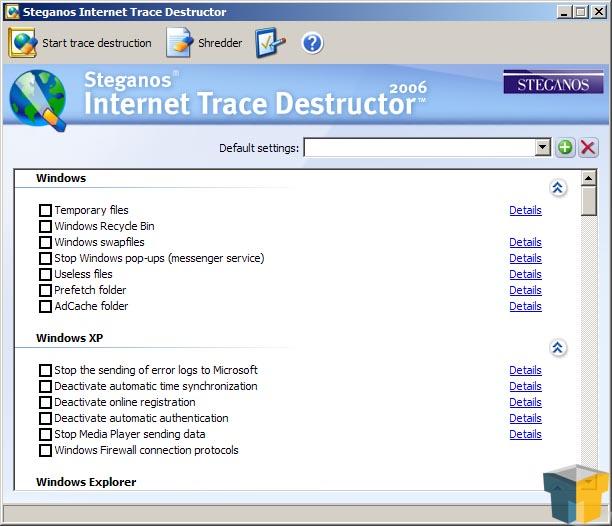612x526 pixels.
Task: Click the Steganos logo in the banner
Action: (553, 82)
